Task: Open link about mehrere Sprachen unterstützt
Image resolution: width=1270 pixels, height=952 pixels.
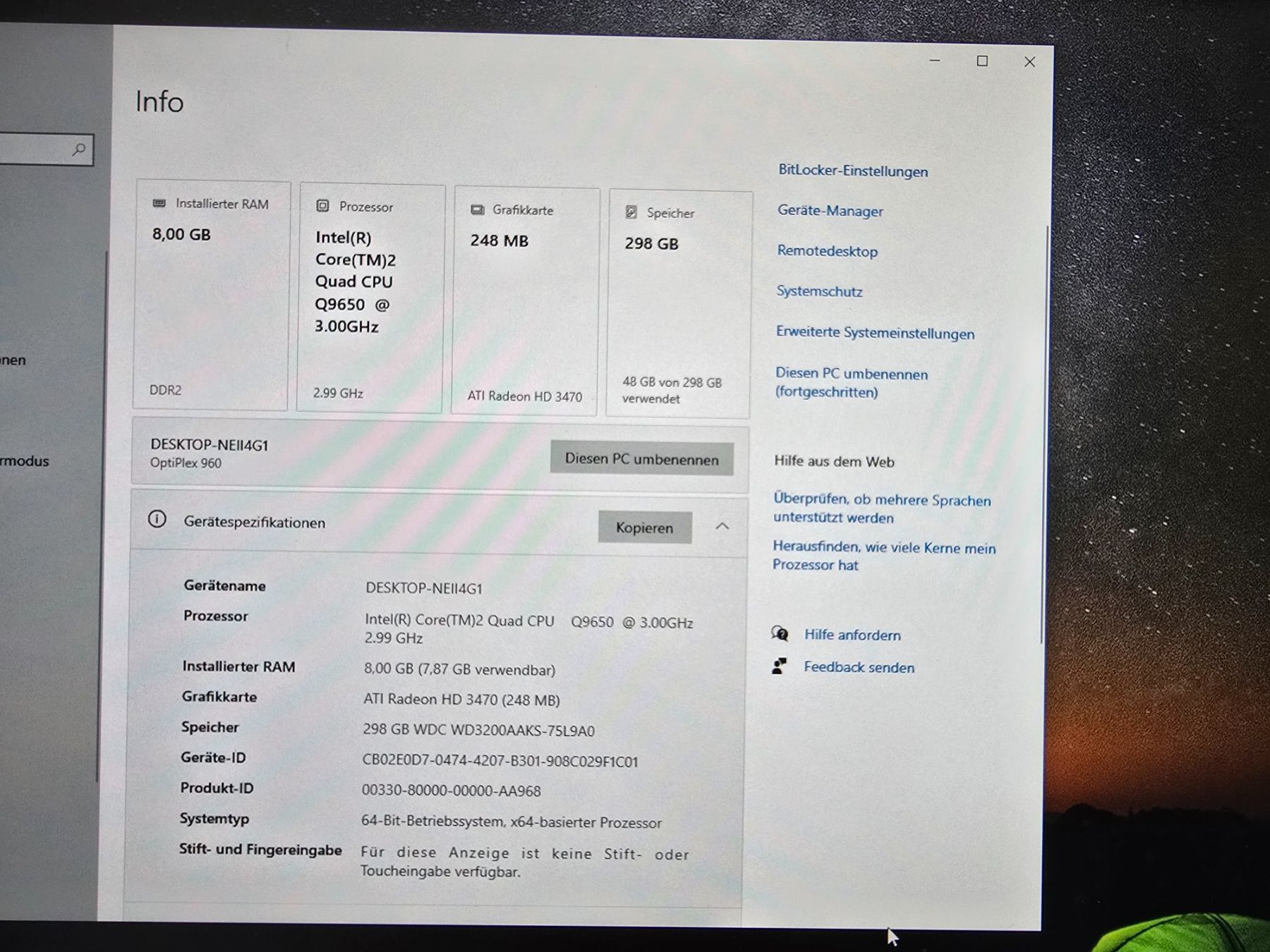Action: pos(882,508)
